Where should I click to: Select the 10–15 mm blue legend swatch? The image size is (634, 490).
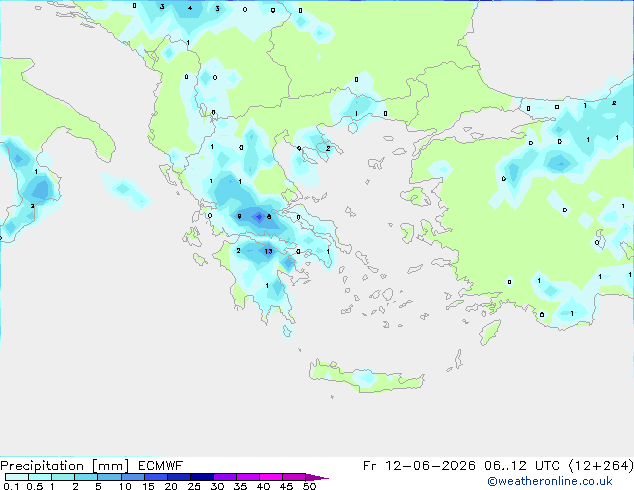(x=132, y=477)
